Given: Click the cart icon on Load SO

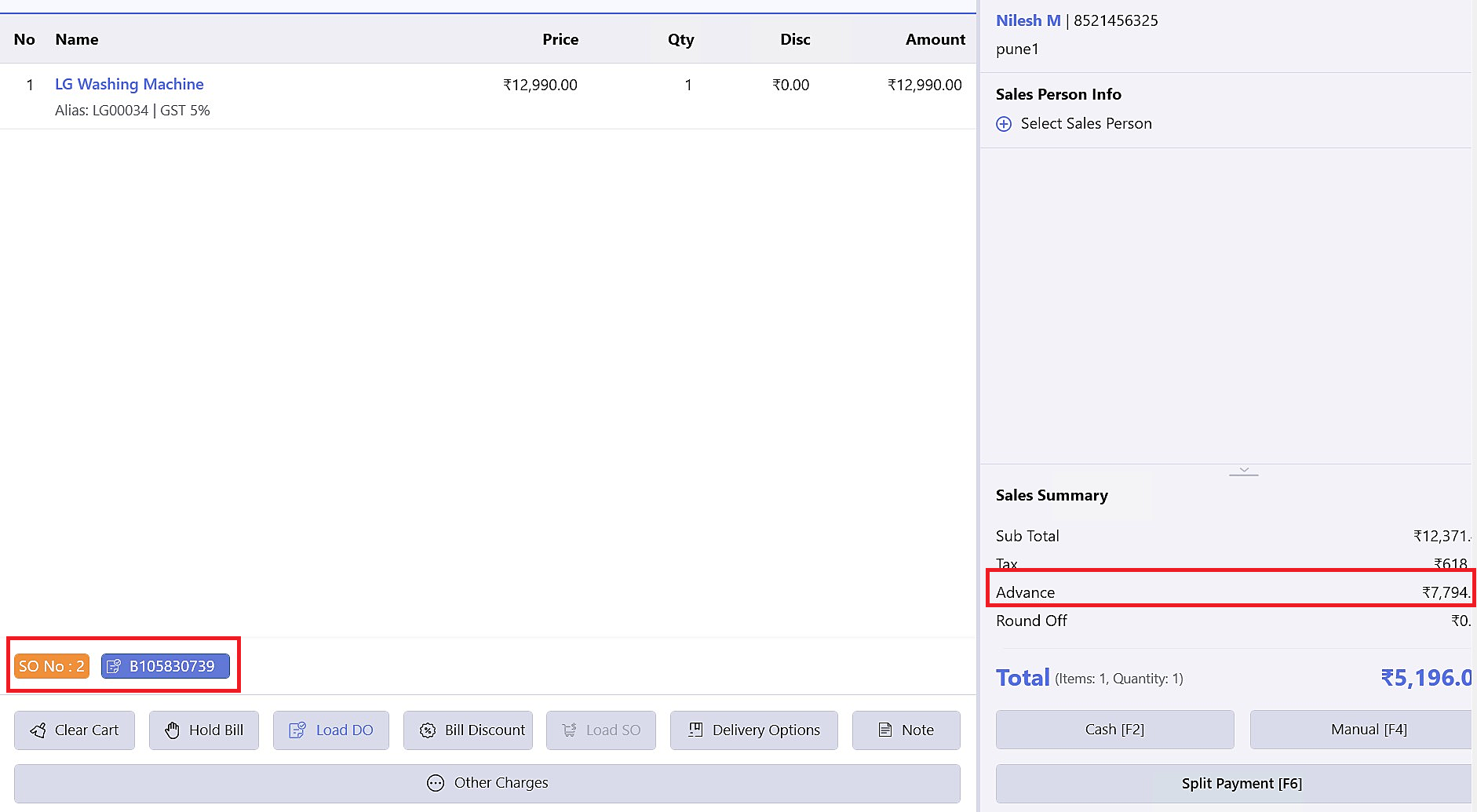Looking at the screenshot, I should [x=570, y=730].
